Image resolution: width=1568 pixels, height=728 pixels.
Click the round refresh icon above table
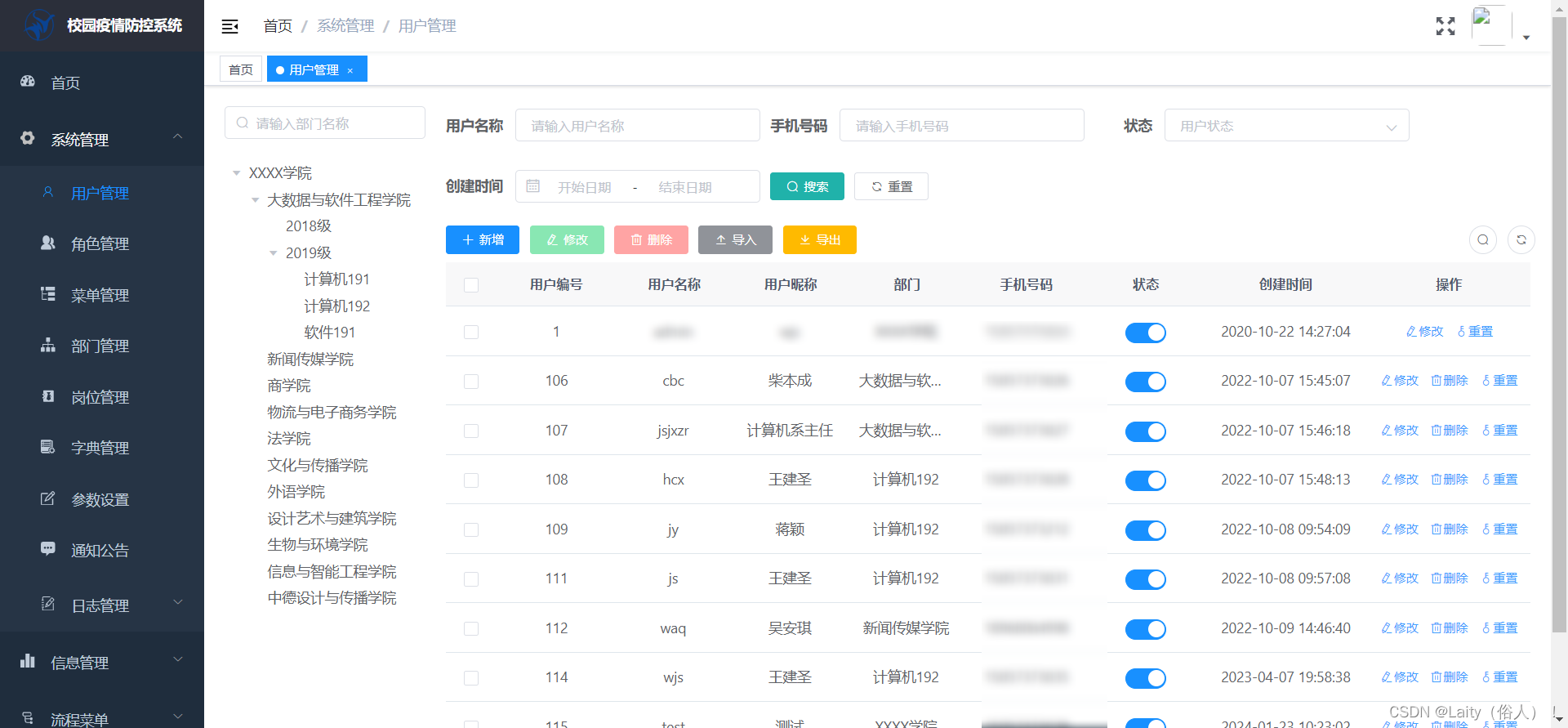pos(1521,240)
